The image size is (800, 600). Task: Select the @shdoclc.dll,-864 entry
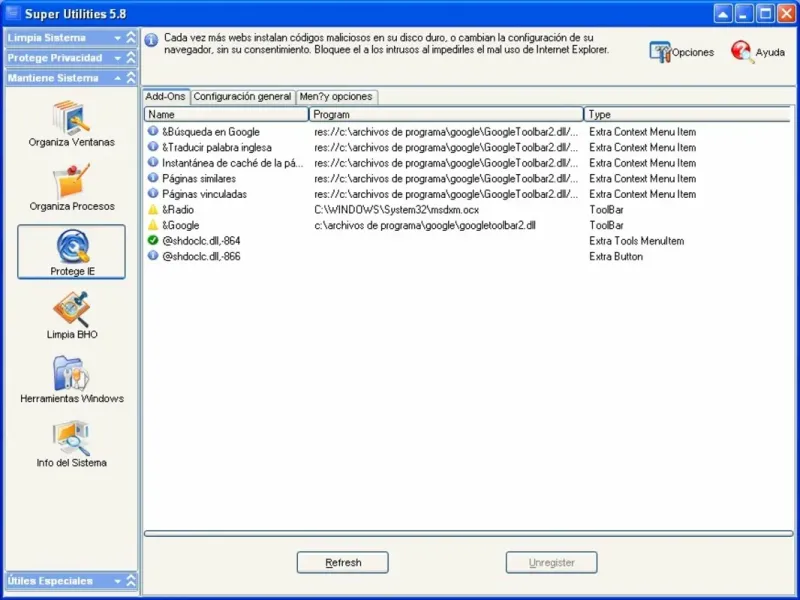(201, 241)
